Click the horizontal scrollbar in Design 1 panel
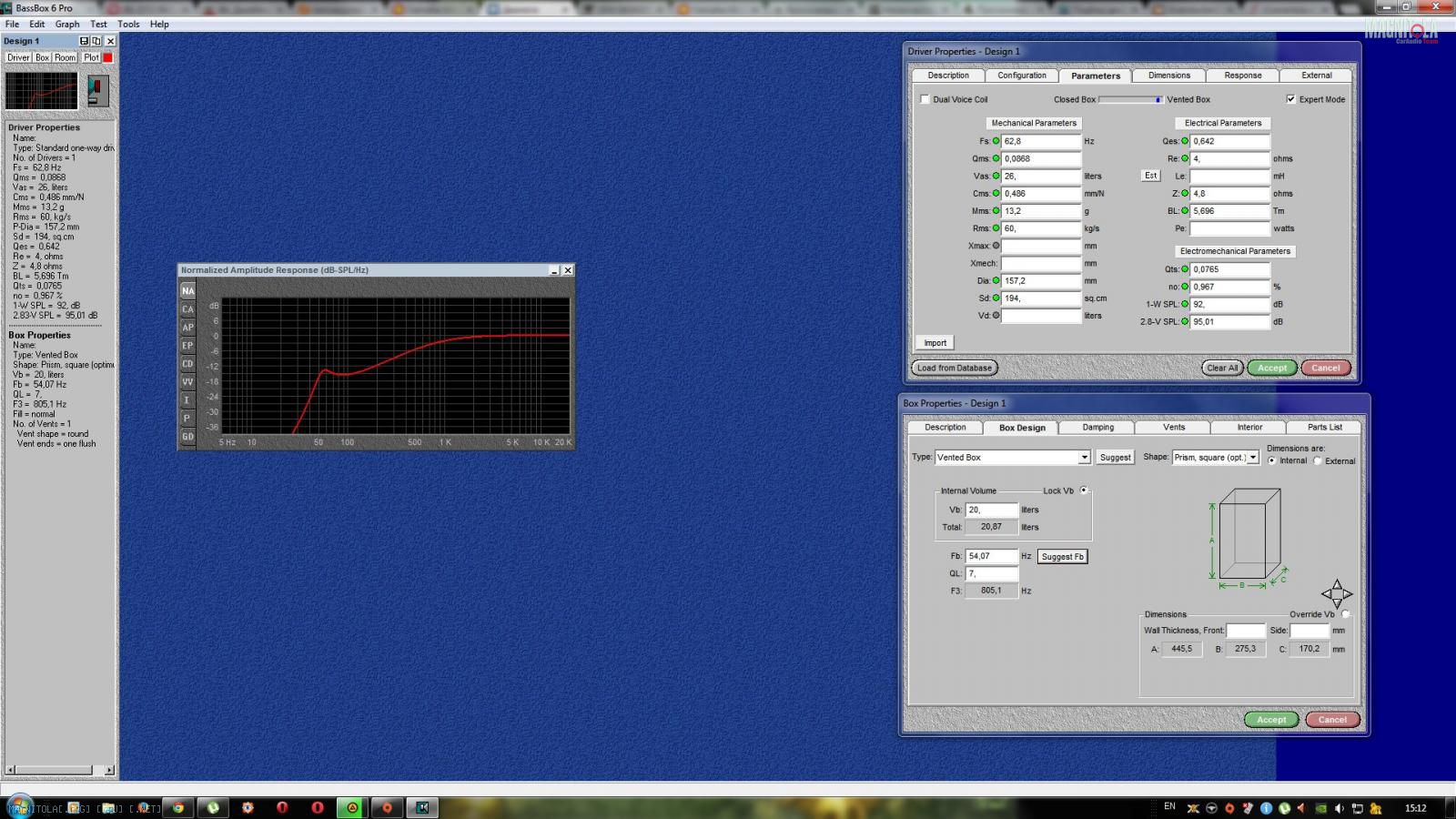Image resolution: width=1456 pixels, height=819 pixels. (58, 770)
